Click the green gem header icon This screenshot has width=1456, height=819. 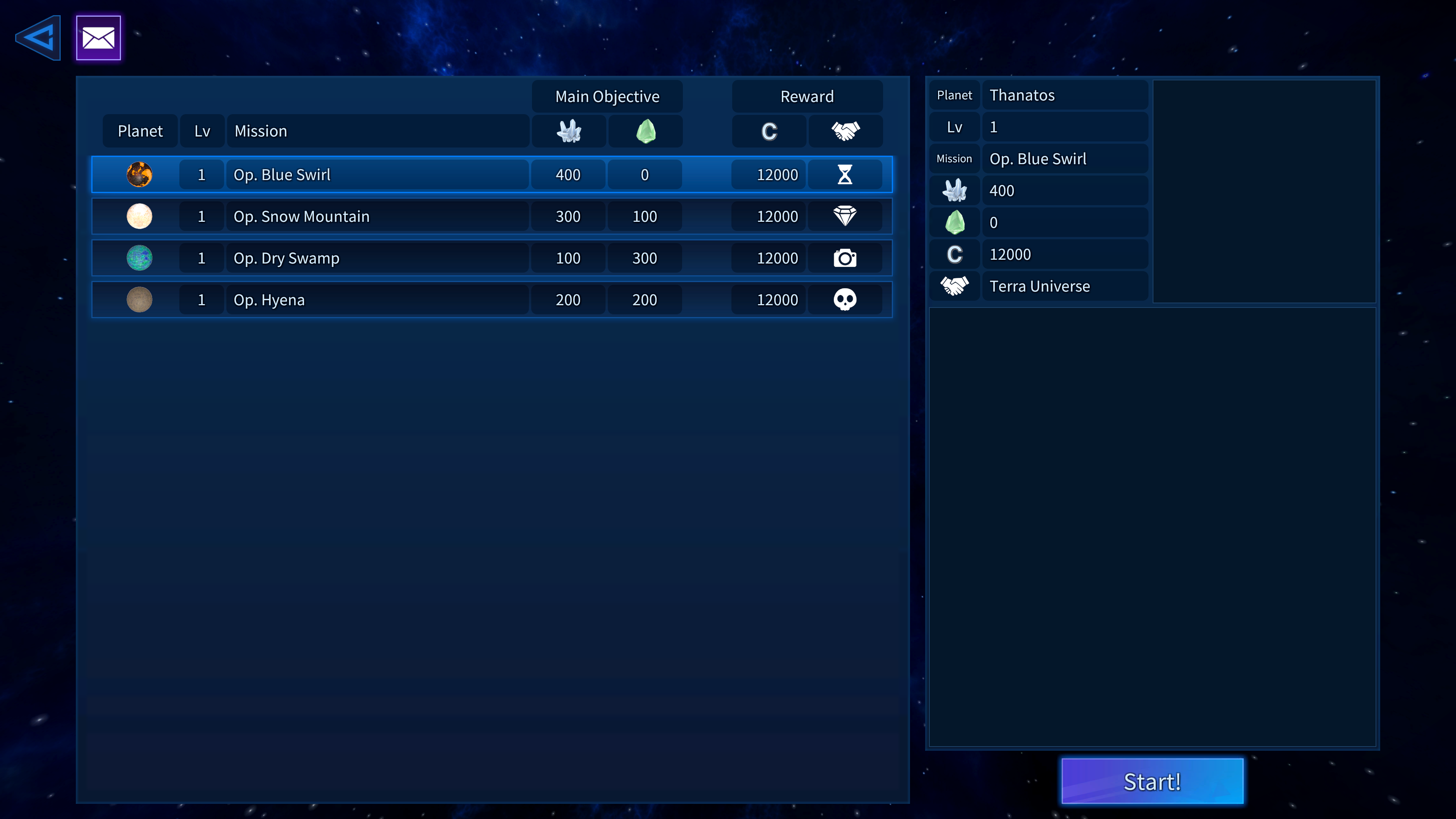pyautogui.click(x=645, y=131)
